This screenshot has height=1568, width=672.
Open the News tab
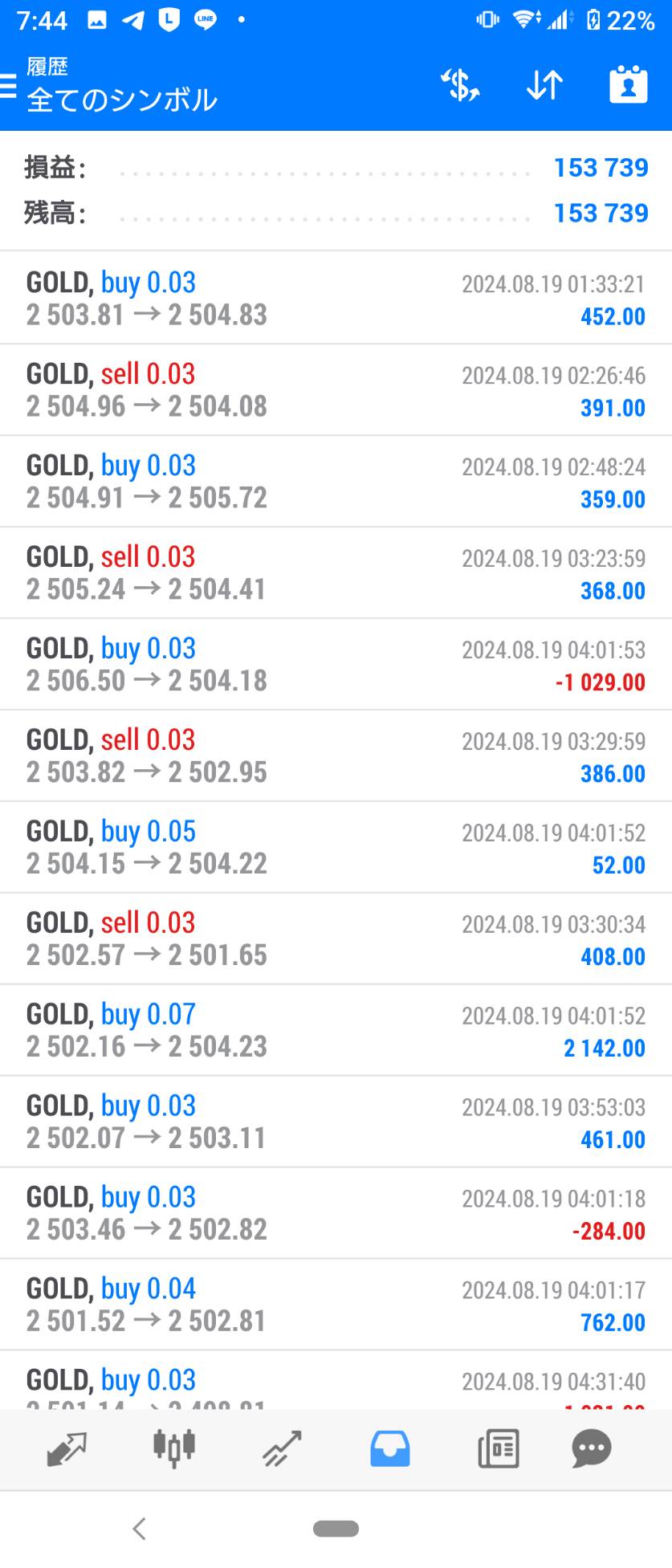click(498, 1448)
